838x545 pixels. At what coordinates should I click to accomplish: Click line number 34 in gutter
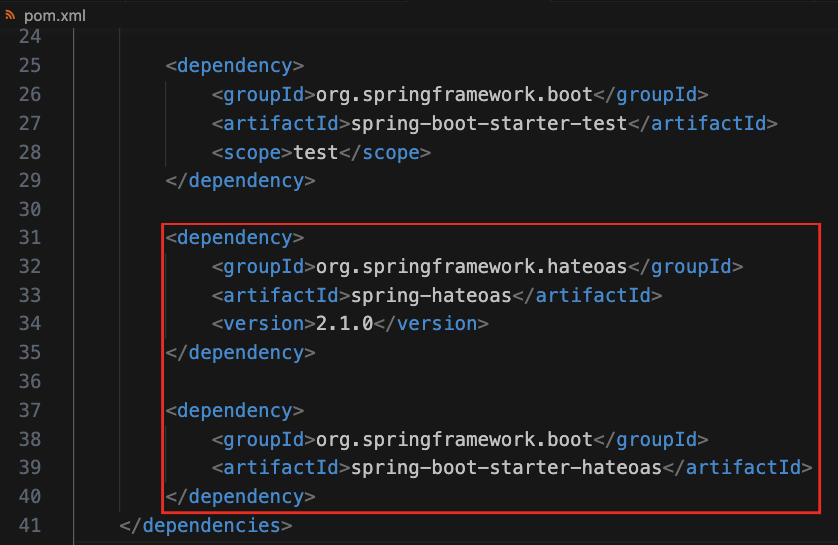point(30,324)
